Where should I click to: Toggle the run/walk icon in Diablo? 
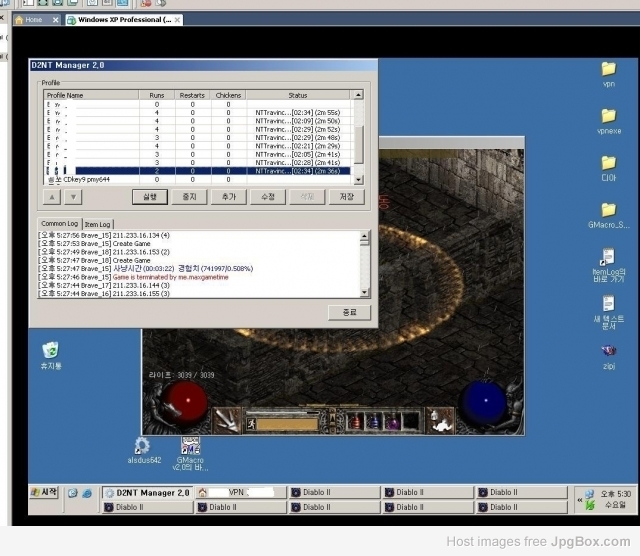(251, 424)
